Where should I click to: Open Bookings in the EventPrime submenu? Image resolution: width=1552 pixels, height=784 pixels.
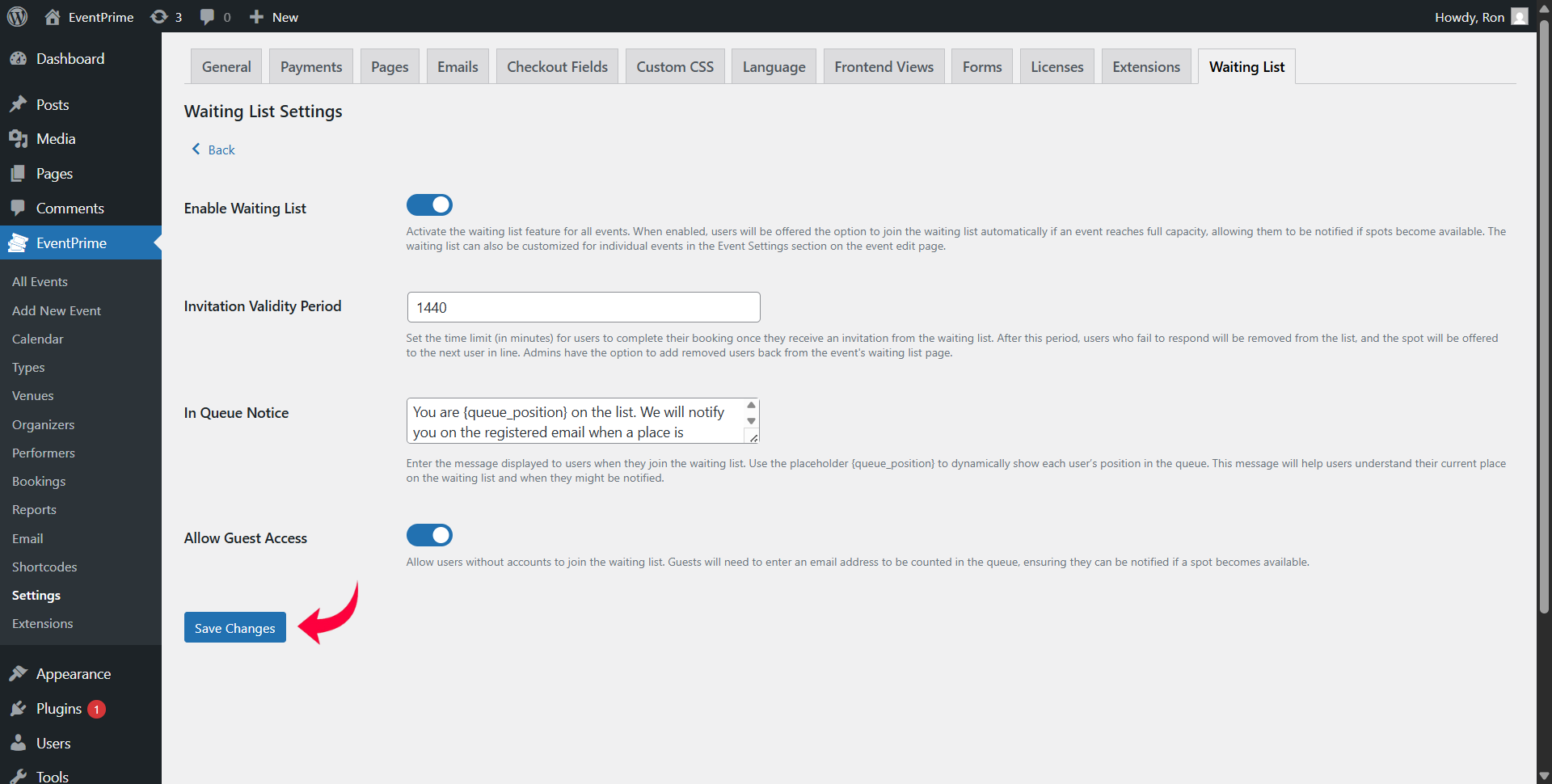(39, 482)
